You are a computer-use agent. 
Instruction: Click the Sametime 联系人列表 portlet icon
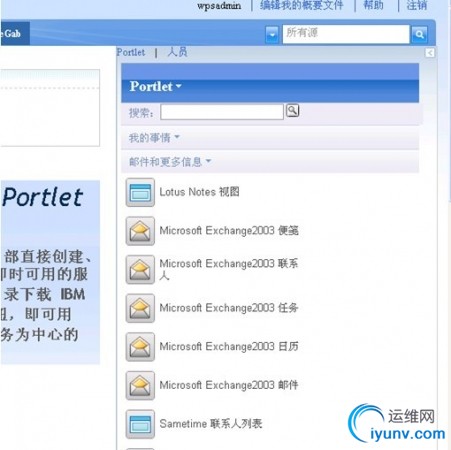click(x=140, y=424)
